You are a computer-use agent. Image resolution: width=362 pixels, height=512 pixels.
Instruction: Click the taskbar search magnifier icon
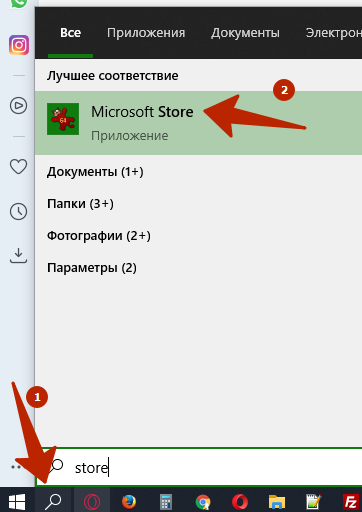53,501
